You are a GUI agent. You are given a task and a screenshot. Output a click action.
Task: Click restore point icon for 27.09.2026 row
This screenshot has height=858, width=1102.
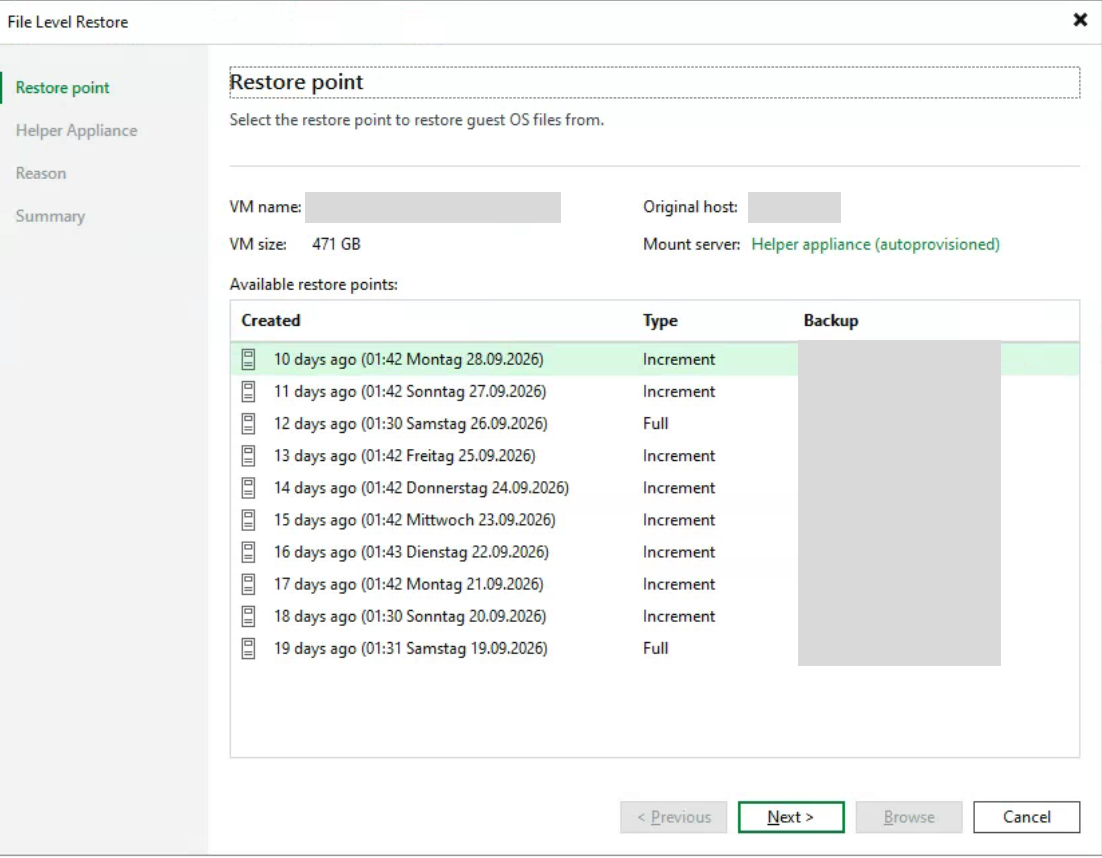pyautogui.click(x=248, y=391)
